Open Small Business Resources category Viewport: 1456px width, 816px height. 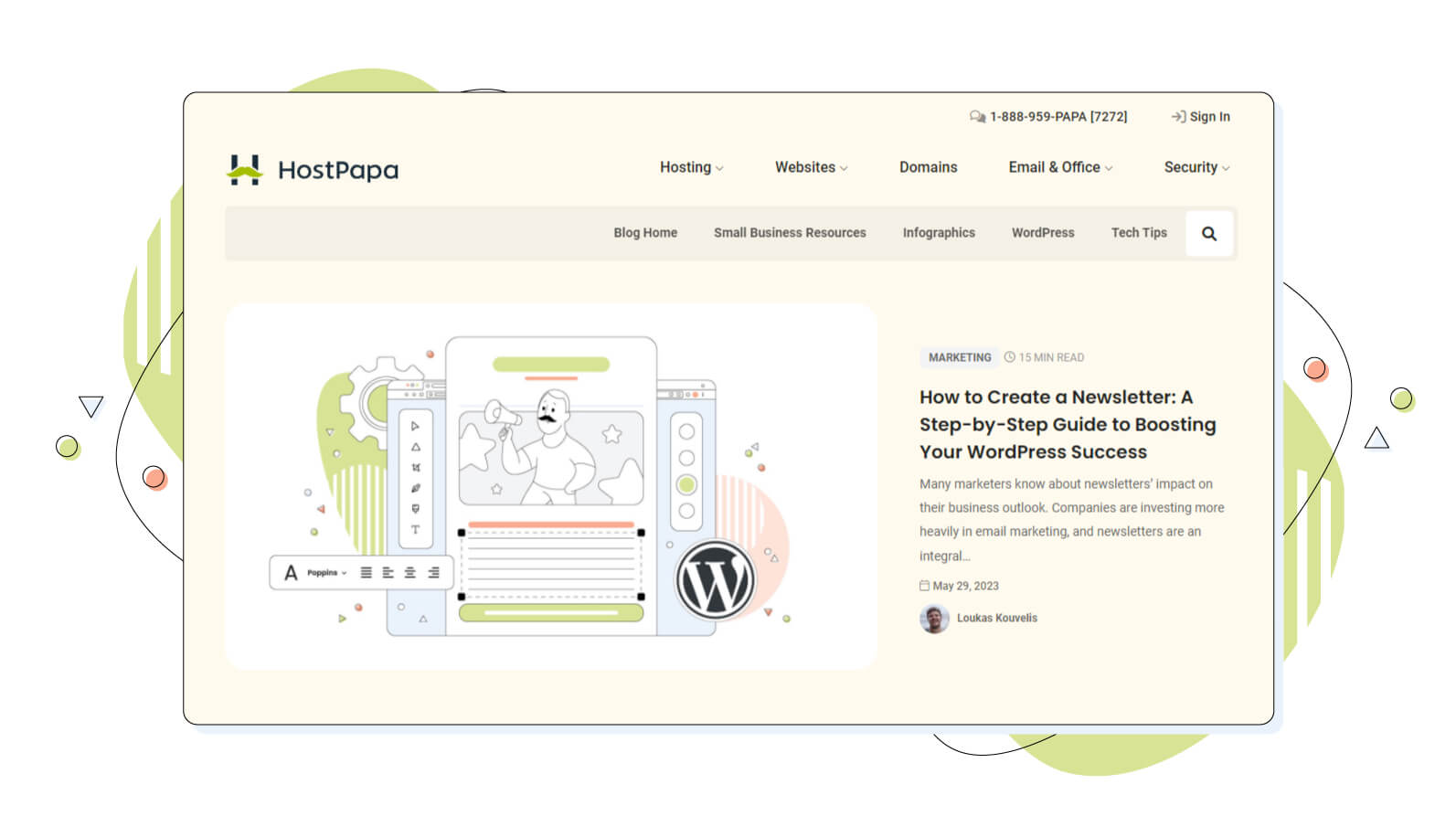[x=790, y=233]
